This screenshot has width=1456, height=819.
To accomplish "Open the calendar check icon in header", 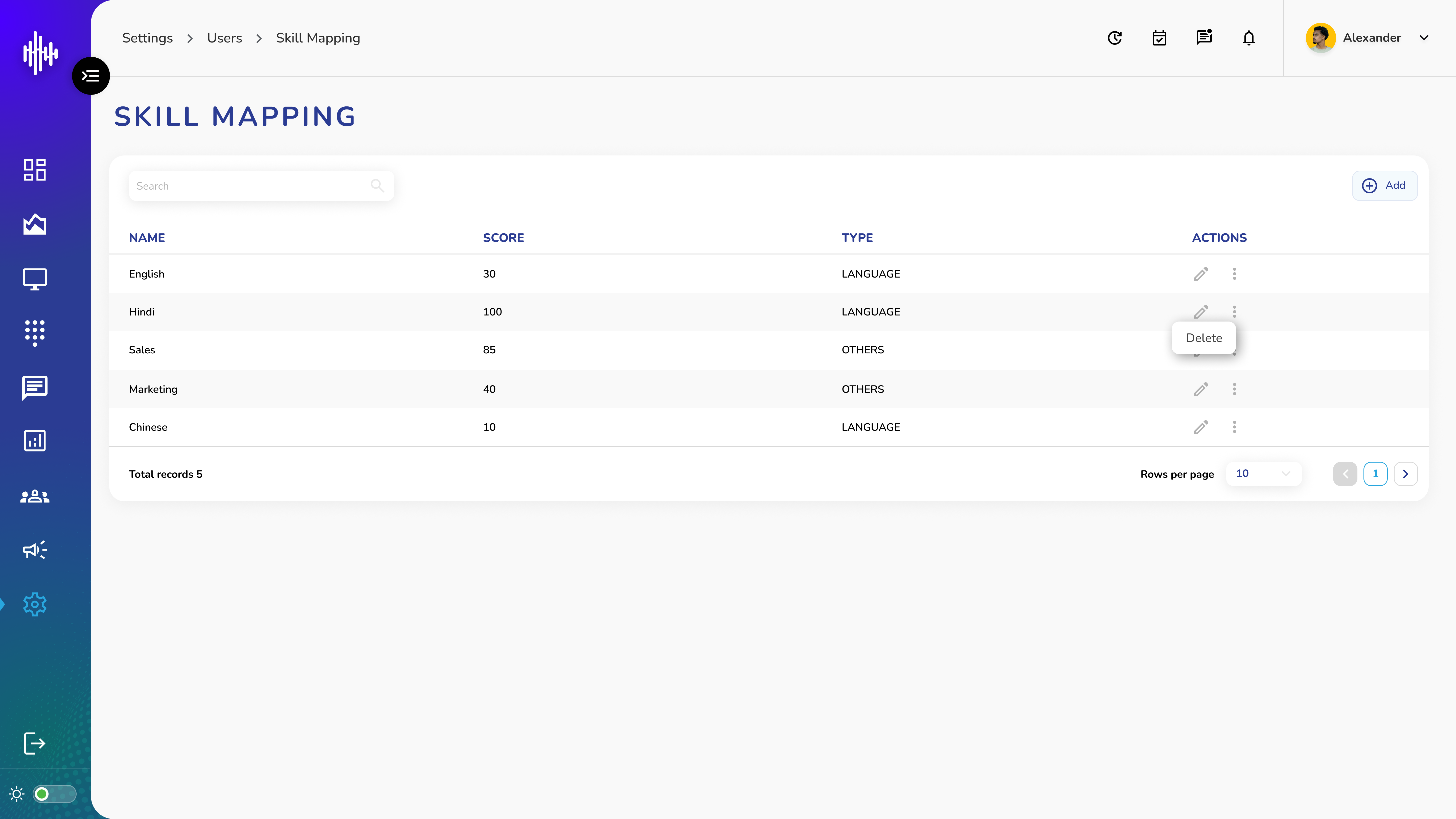I will click(1159, 38).
